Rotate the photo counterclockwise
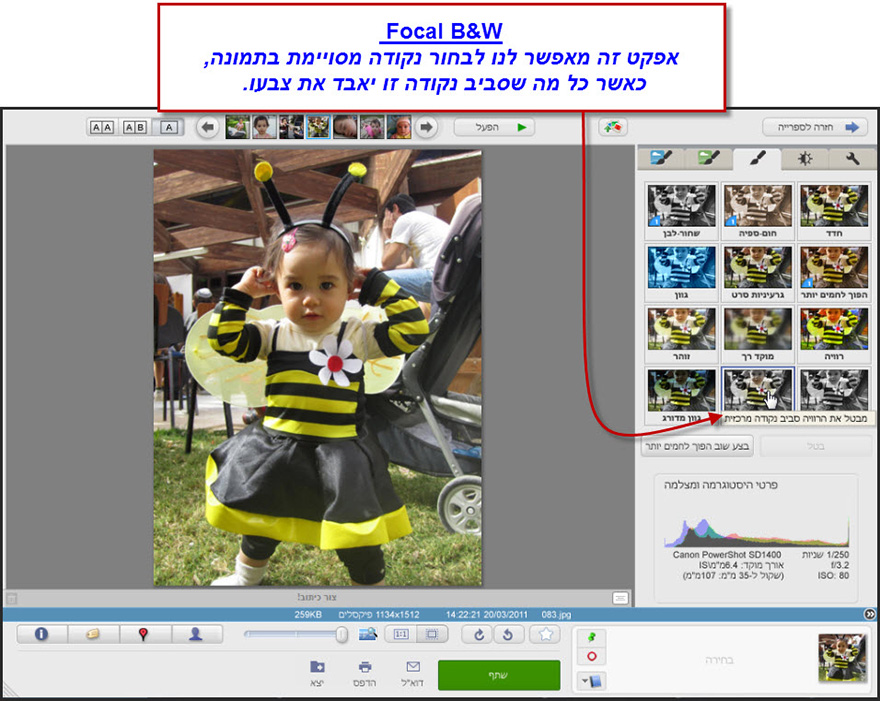This screenshot has height=701, width=880. pos(508,635)
